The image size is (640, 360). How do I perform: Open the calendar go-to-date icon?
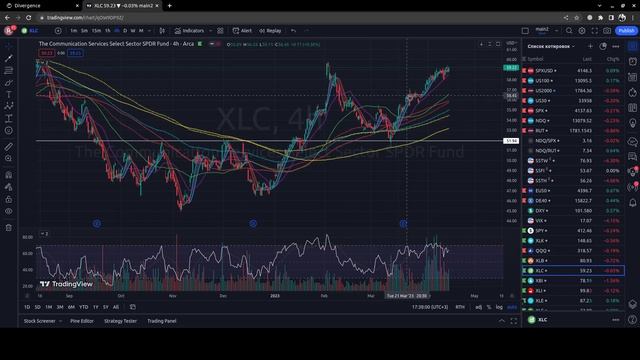coord(133,307)
